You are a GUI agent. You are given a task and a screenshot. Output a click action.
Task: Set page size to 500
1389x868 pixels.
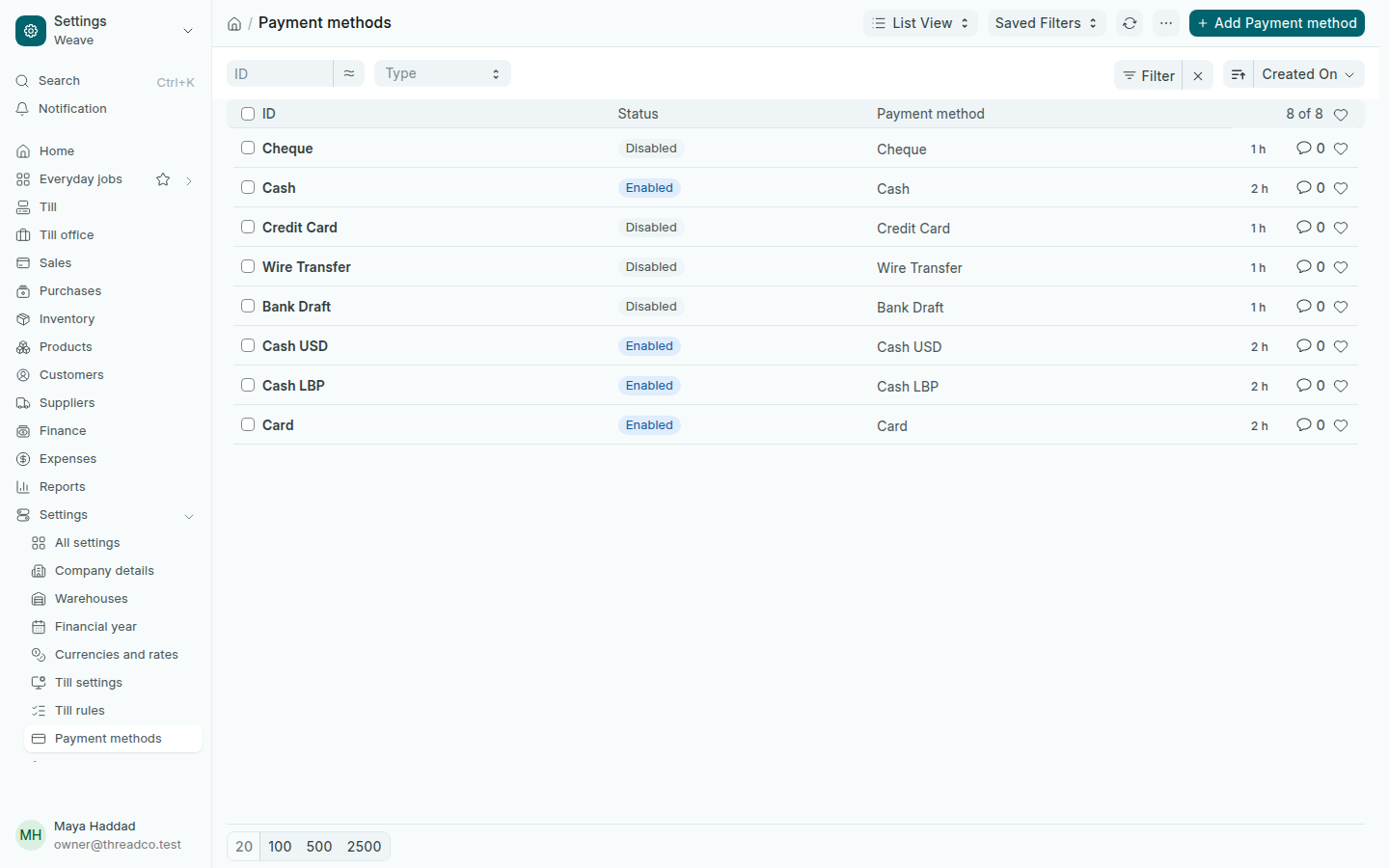pos(319,847)
